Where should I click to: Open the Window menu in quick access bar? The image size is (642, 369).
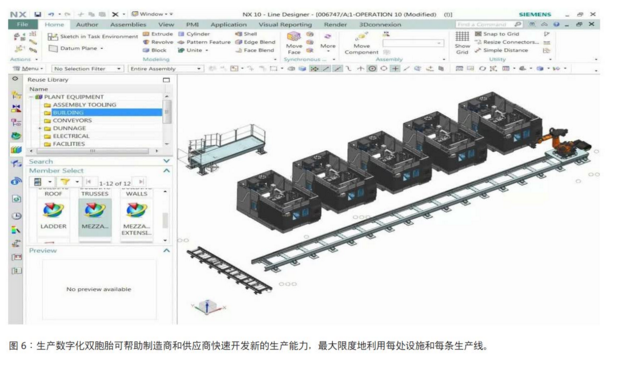[x=151, y=14]
